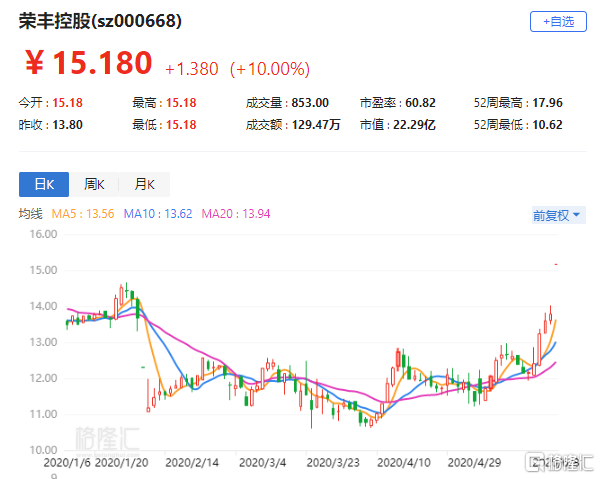Click the +自选 add to watchlist button
This screenshot has height=479, width=600.
pos(558,21)
